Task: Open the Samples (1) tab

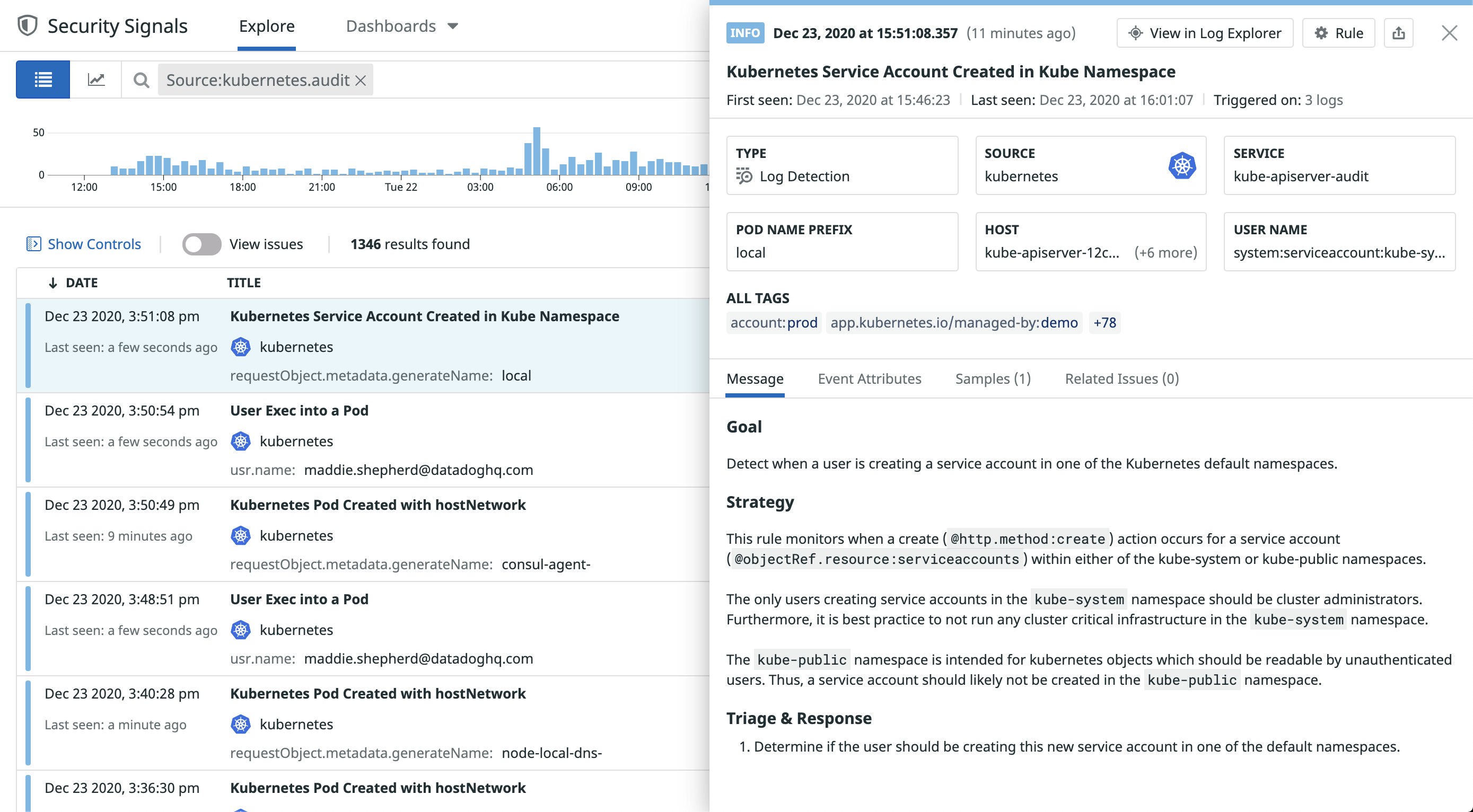Action: (993, 379)
